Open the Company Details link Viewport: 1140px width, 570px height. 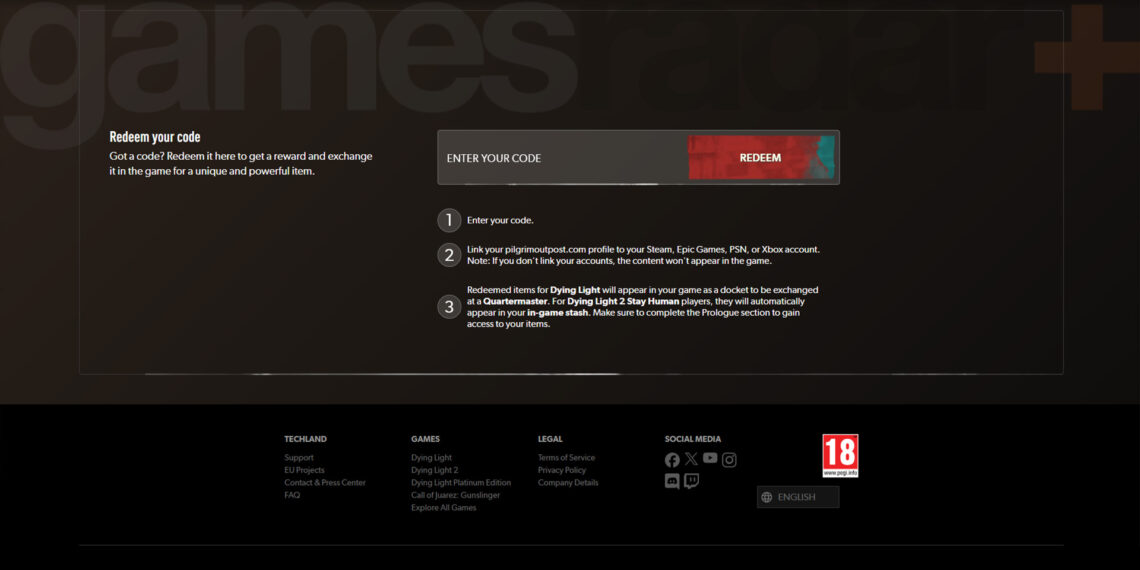(x=569, y=483)
